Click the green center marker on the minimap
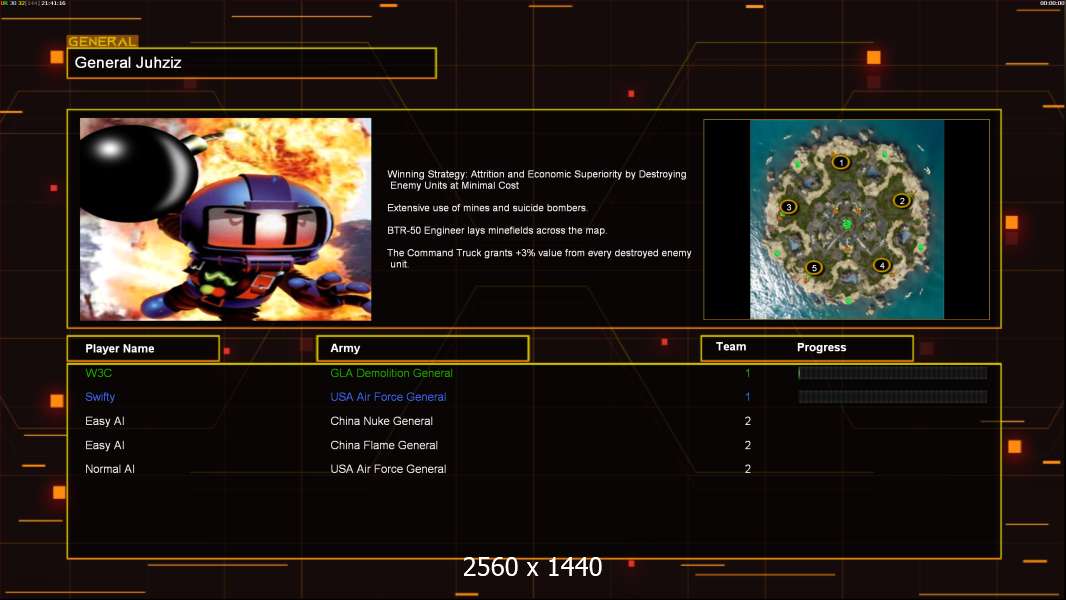Viewport: 1066px width, 600px height. [x=846, y=223]
